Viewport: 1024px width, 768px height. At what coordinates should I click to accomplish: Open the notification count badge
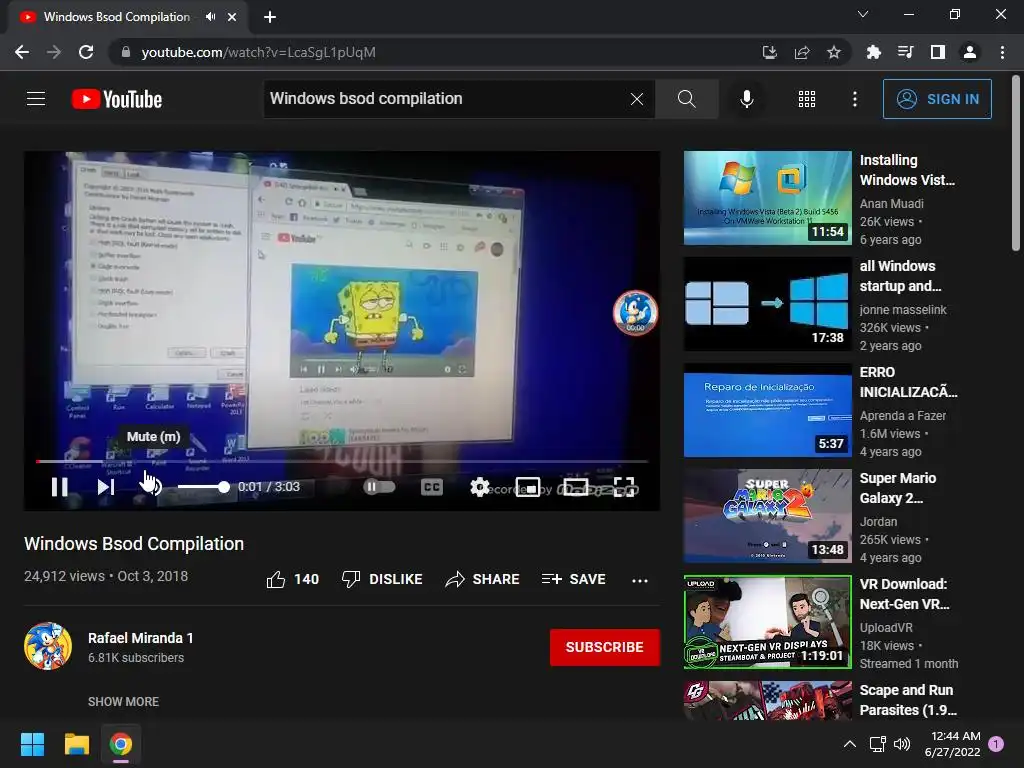[x=996, y=744]
